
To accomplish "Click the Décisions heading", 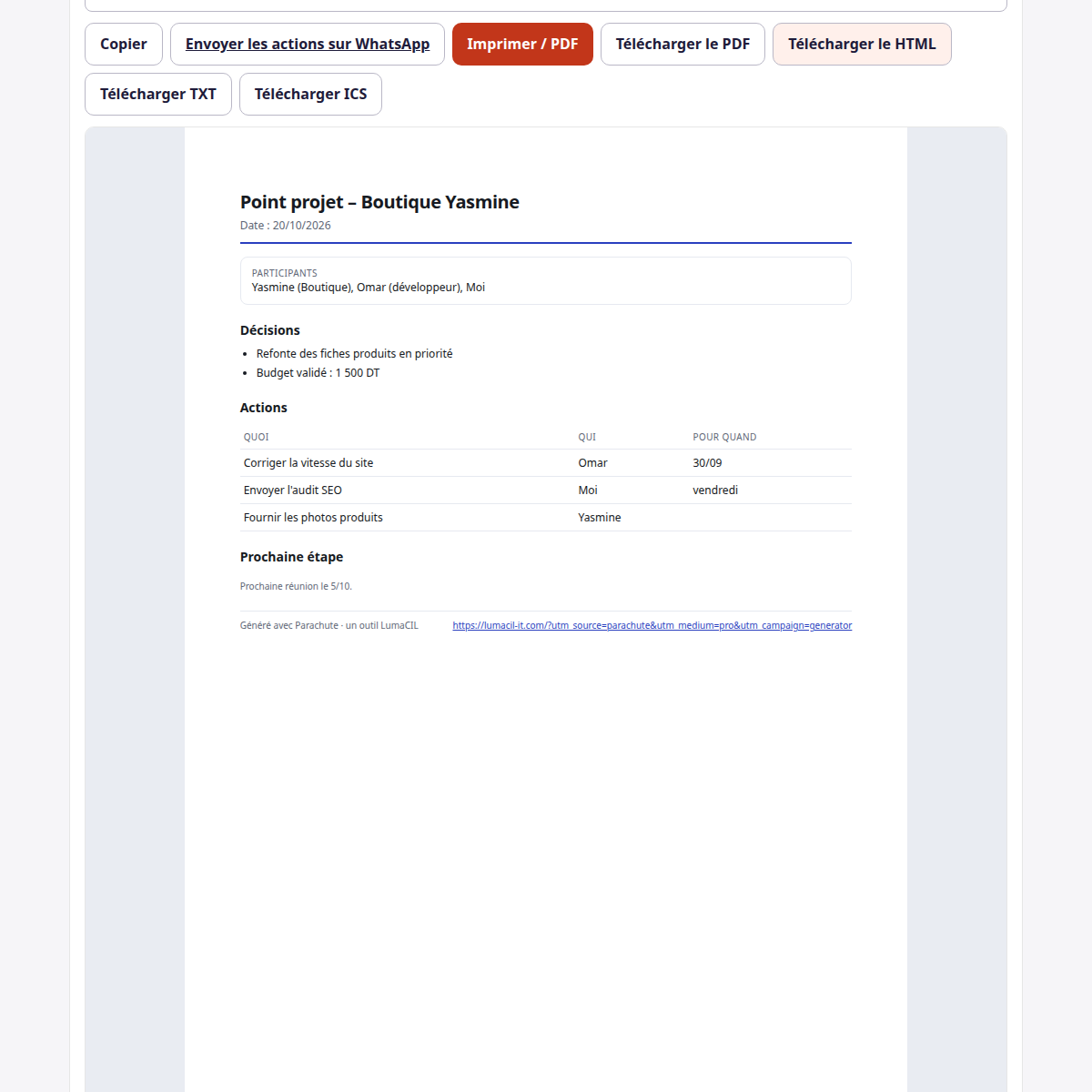I will (270, 330).
